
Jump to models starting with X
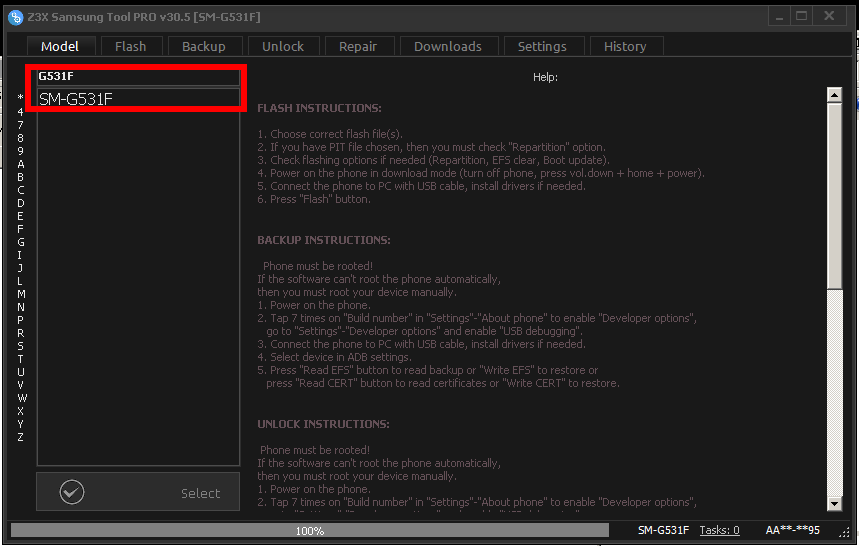(x=20, y=411)
